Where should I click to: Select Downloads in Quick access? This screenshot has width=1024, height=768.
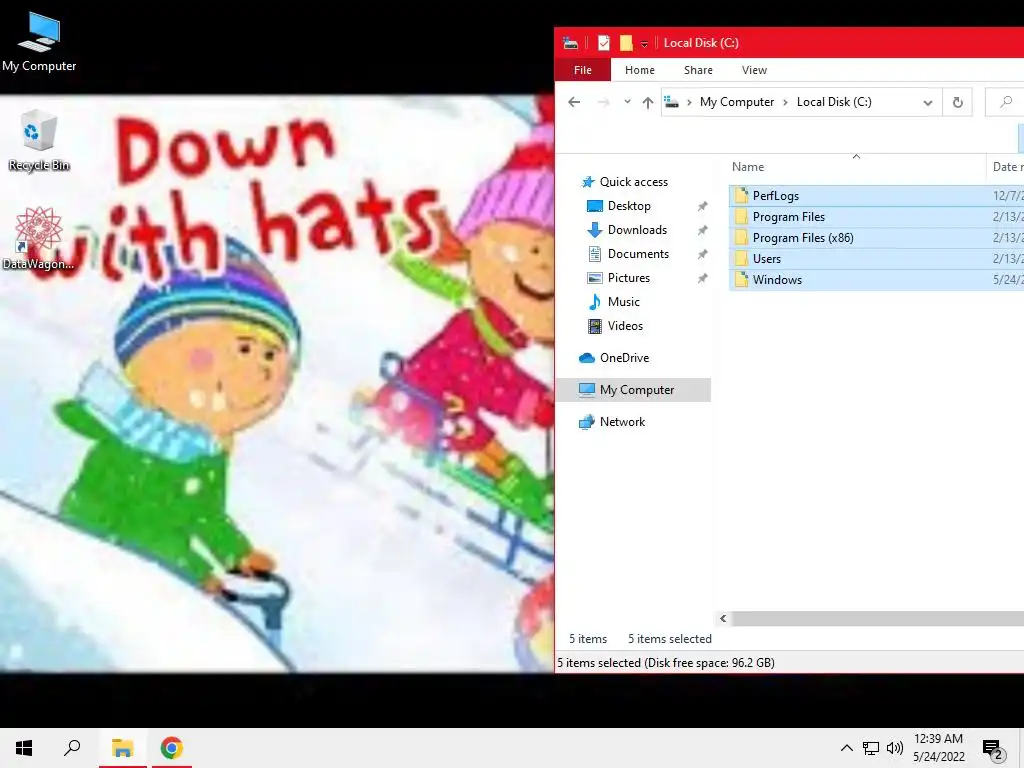click(x=637, y=230)
